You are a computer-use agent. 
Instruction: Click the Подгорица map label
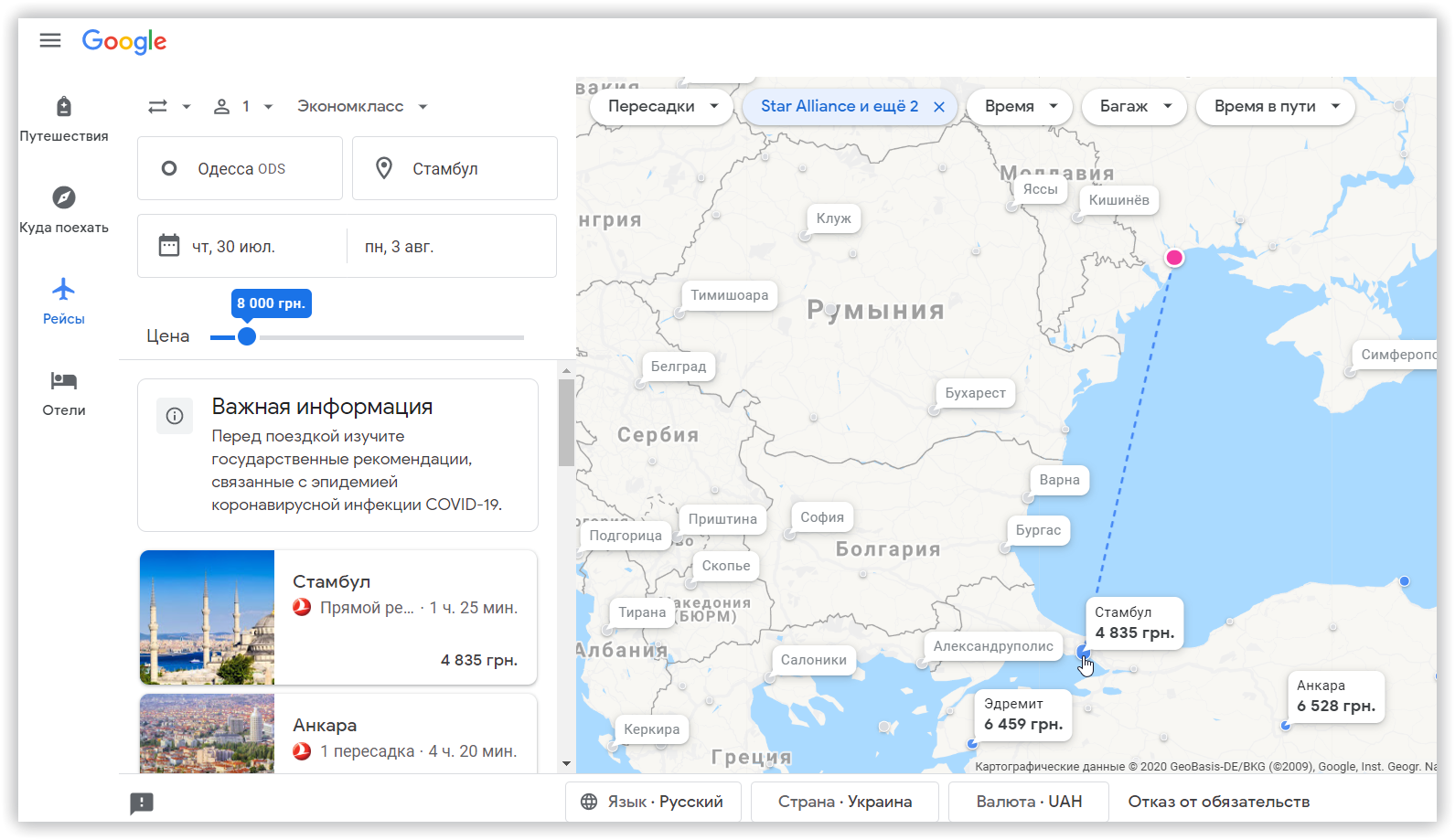click(626, 536)
